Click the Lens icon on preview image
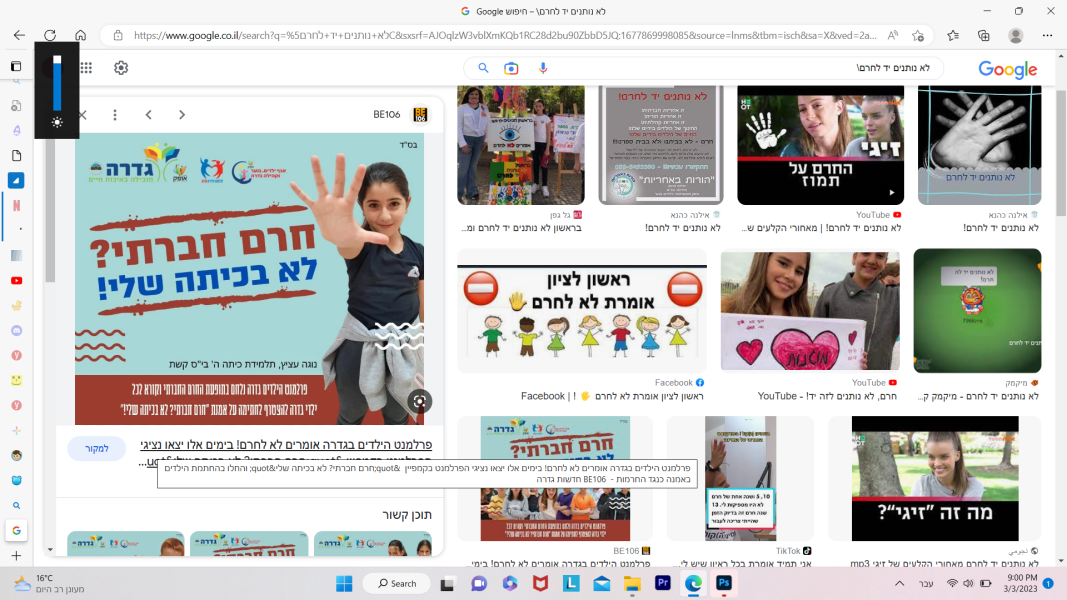 (x=420, y=401)
